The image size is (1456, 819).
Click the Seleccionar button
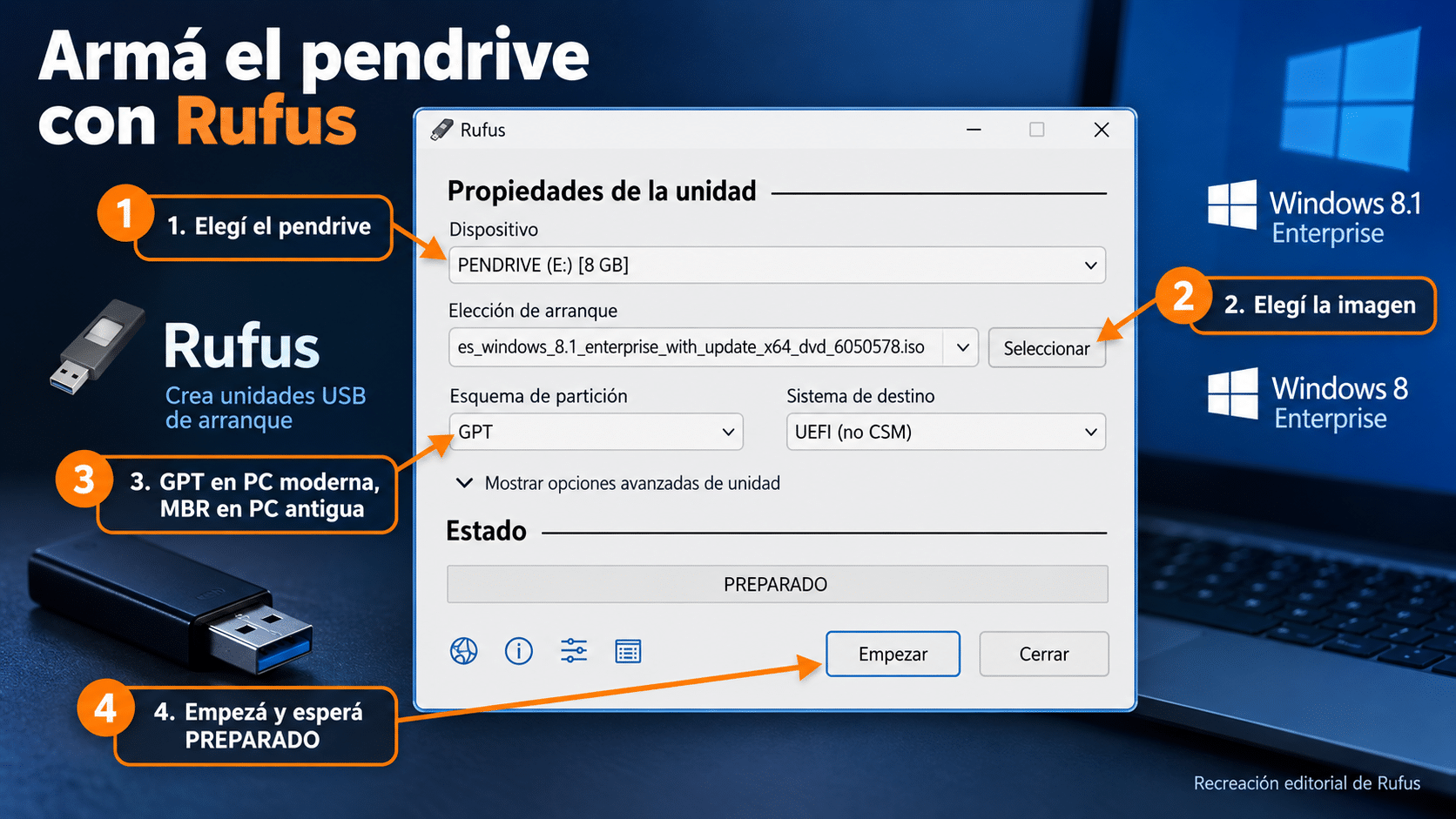pos(1047,348)
